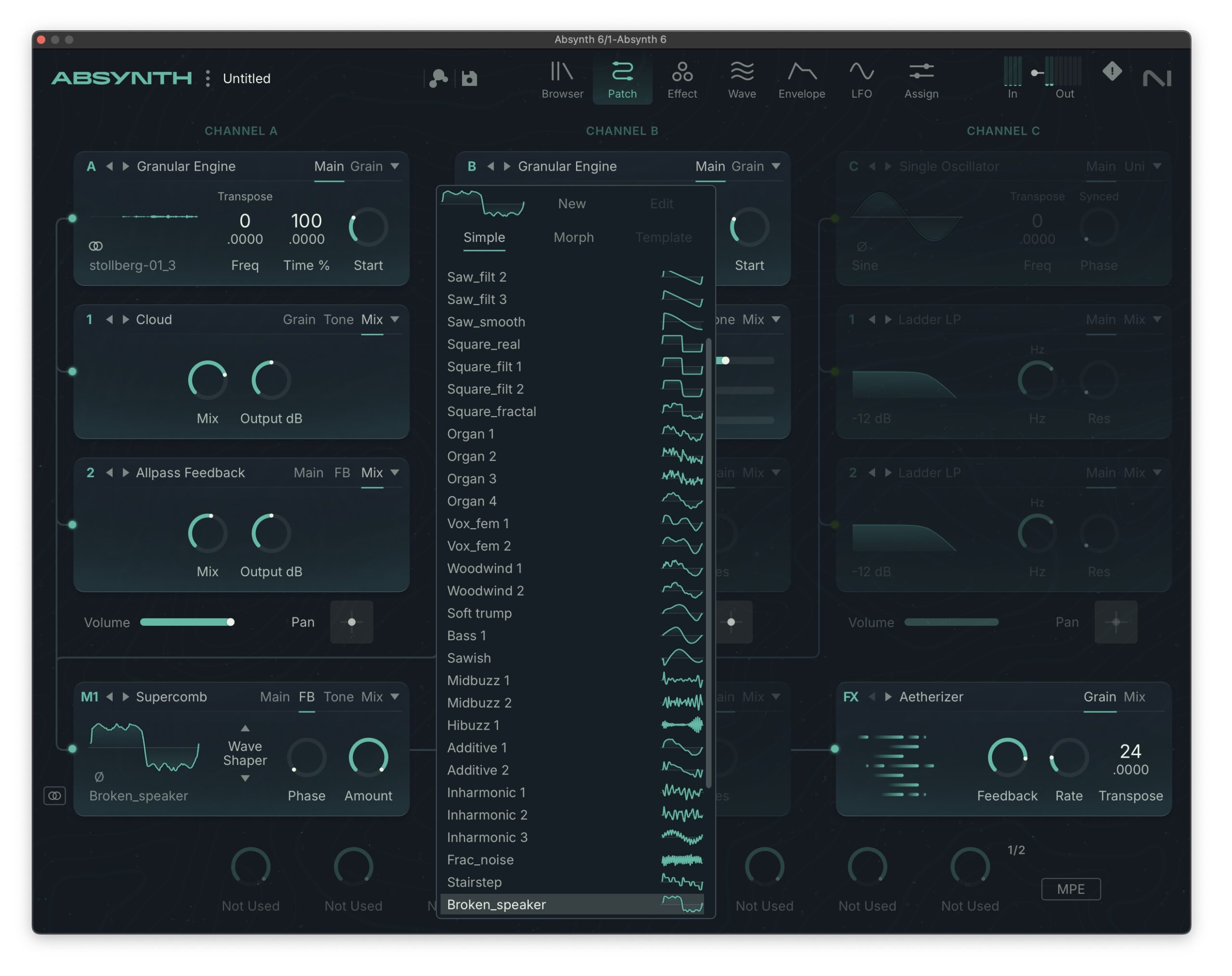Select Organ 3 from waveform list

pyautogui.click(x=472, y=479)
